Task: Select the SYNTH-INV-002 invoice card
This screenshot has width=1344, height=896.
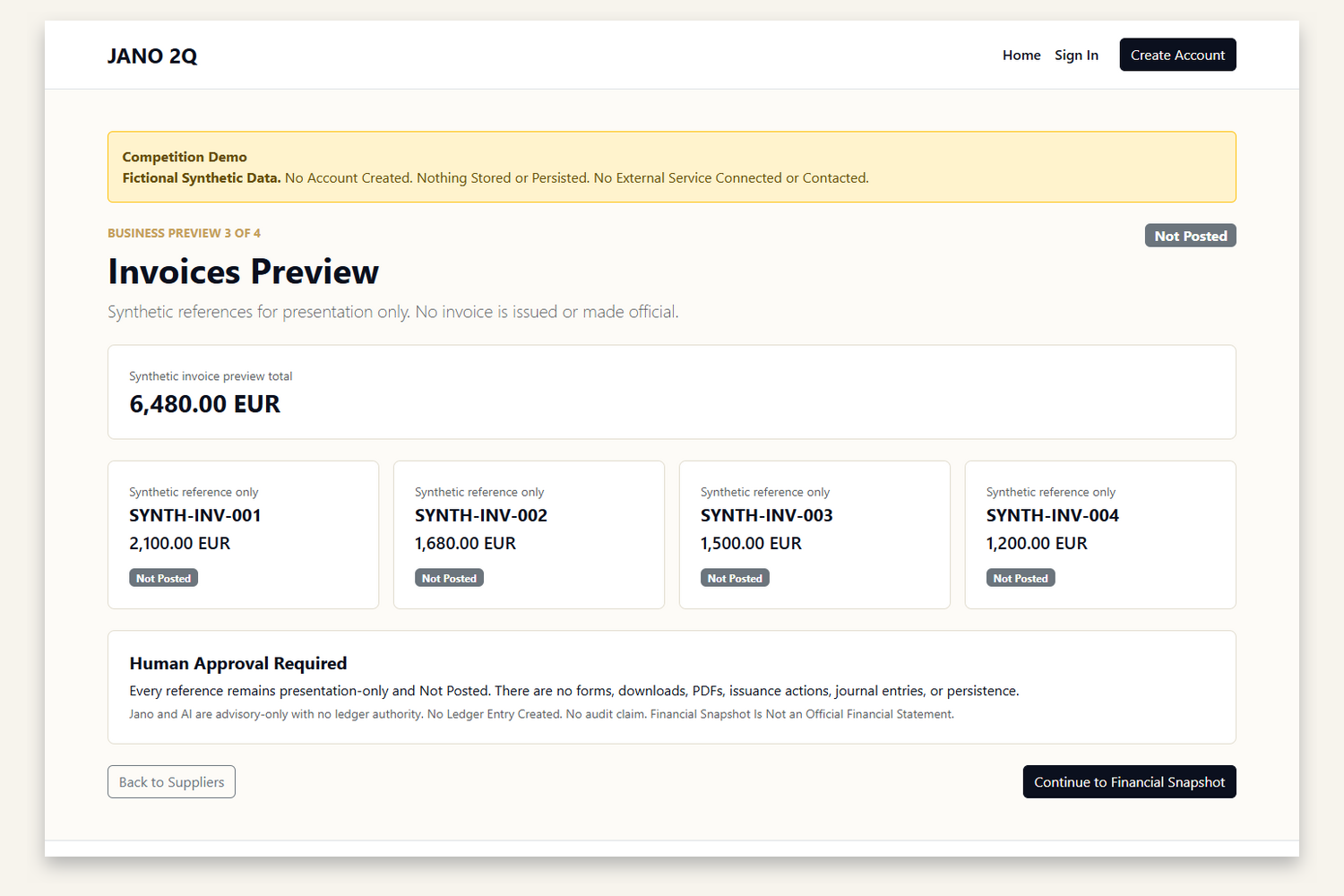Action: (529, 535)
